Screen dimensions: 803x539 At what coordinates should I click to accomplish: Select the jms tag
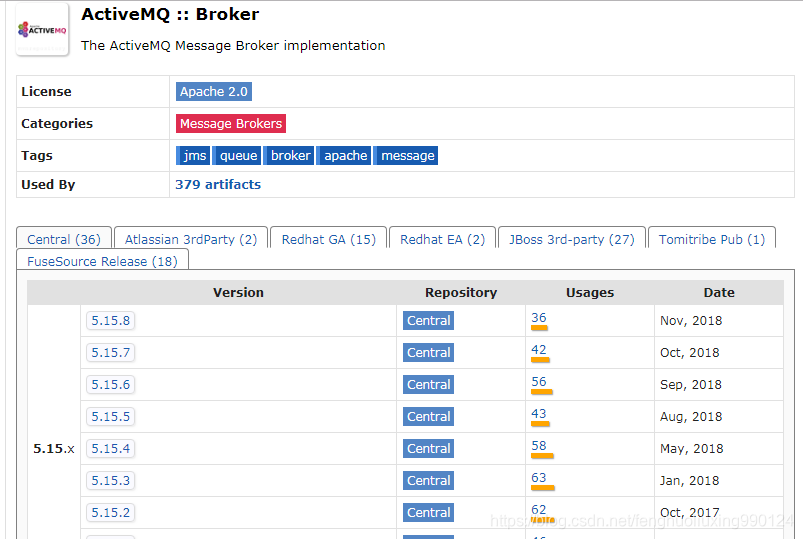click(193, 156)
